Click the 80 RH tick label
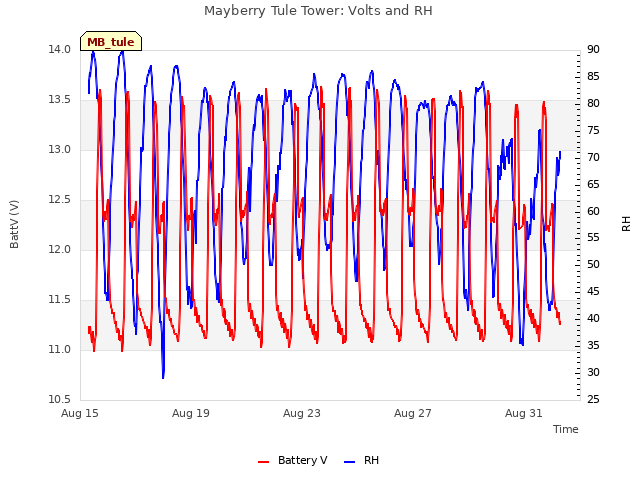 click(593, 104)
